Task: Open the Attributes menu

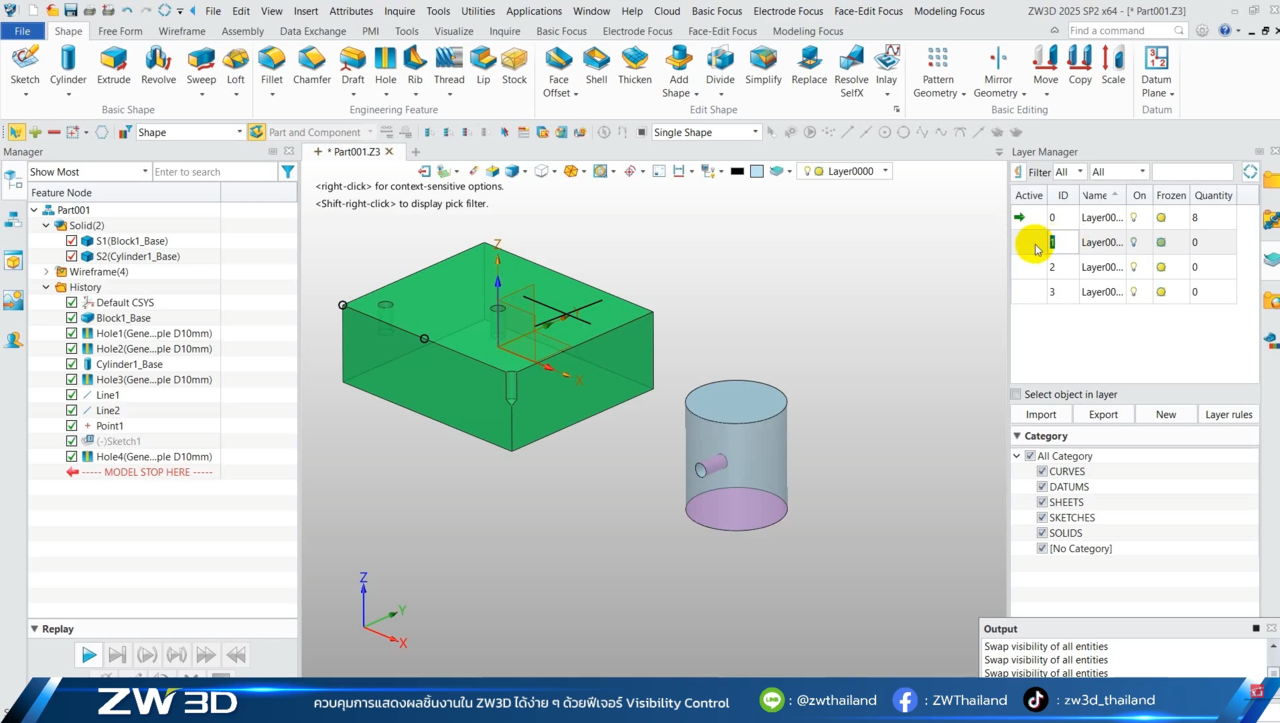Action: point(351,11)
